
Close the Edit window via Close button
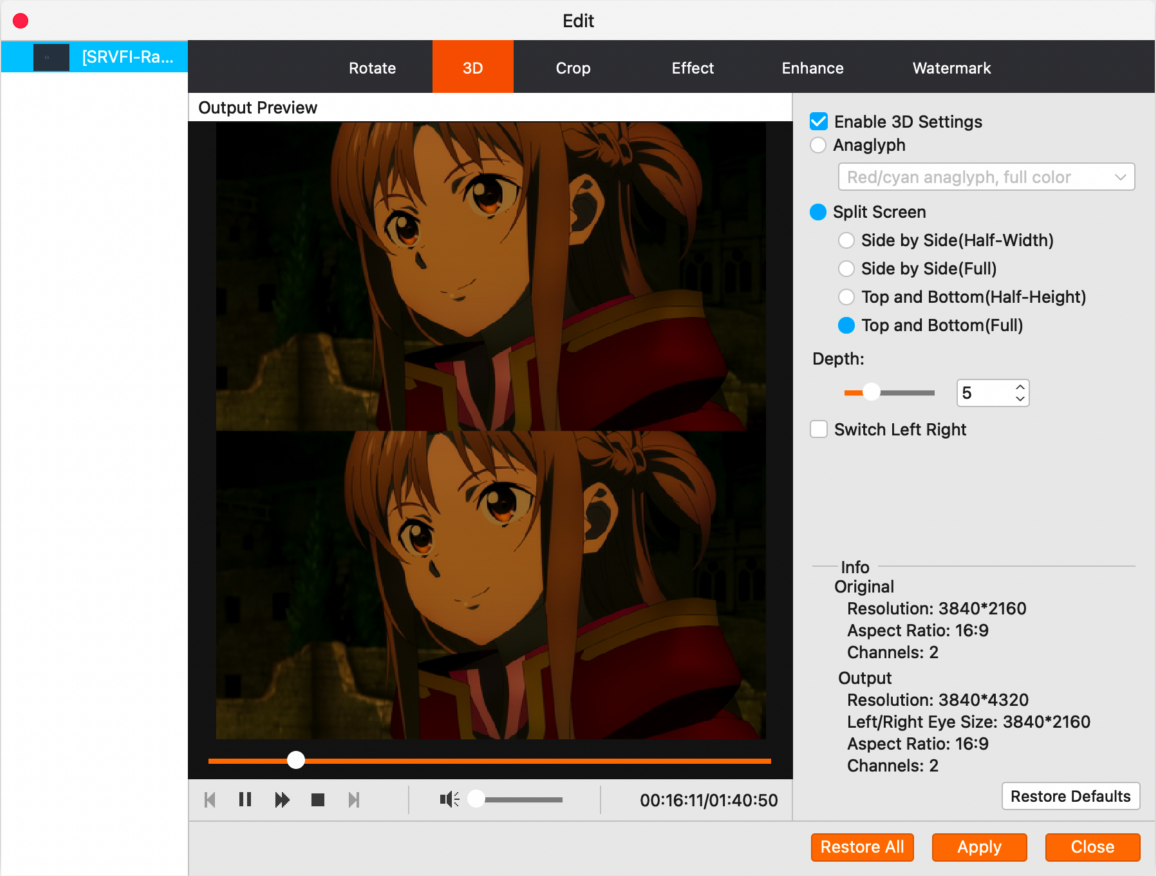pyautogui.click(x=1092, y=847)
